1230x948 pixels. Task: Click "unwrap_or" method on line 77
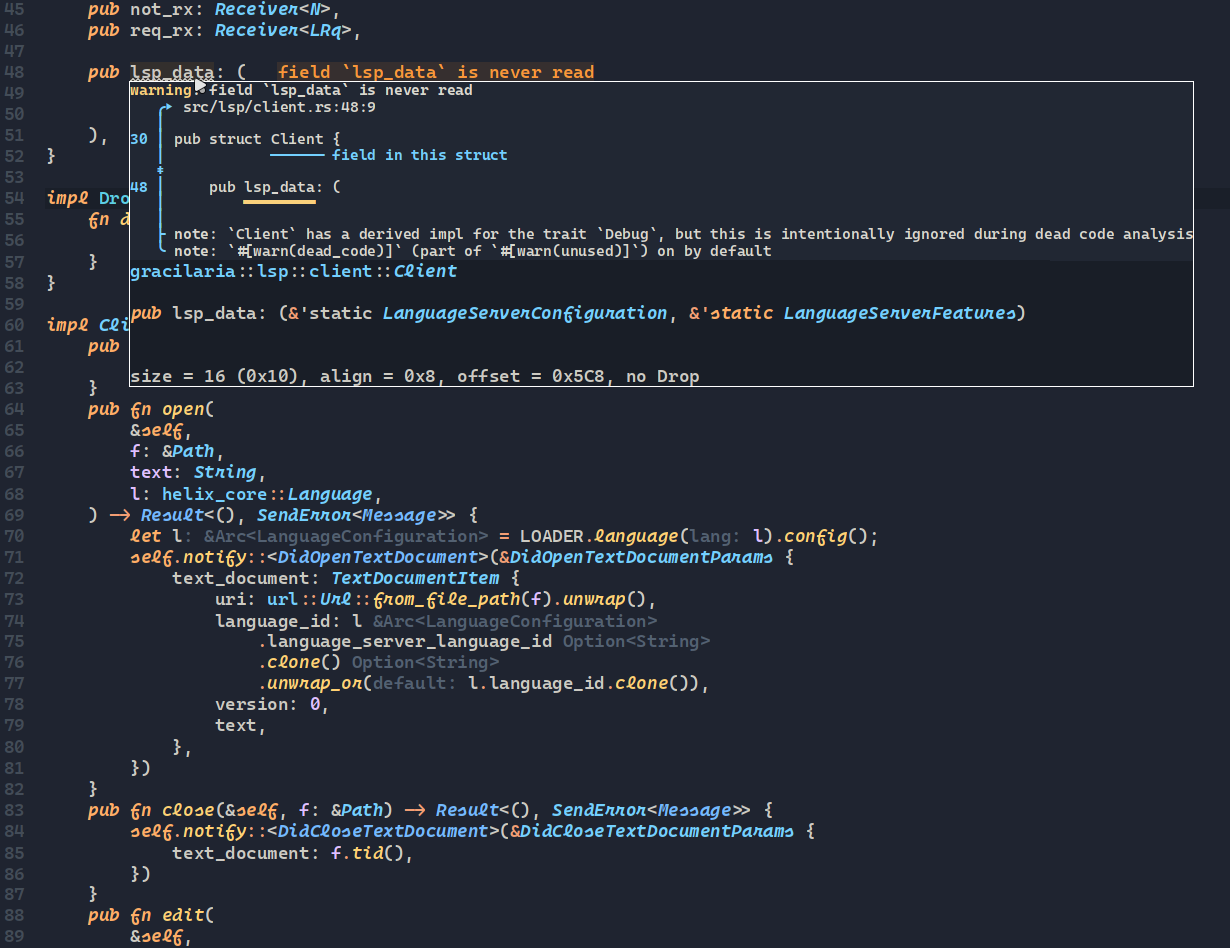tap(315, 683)
